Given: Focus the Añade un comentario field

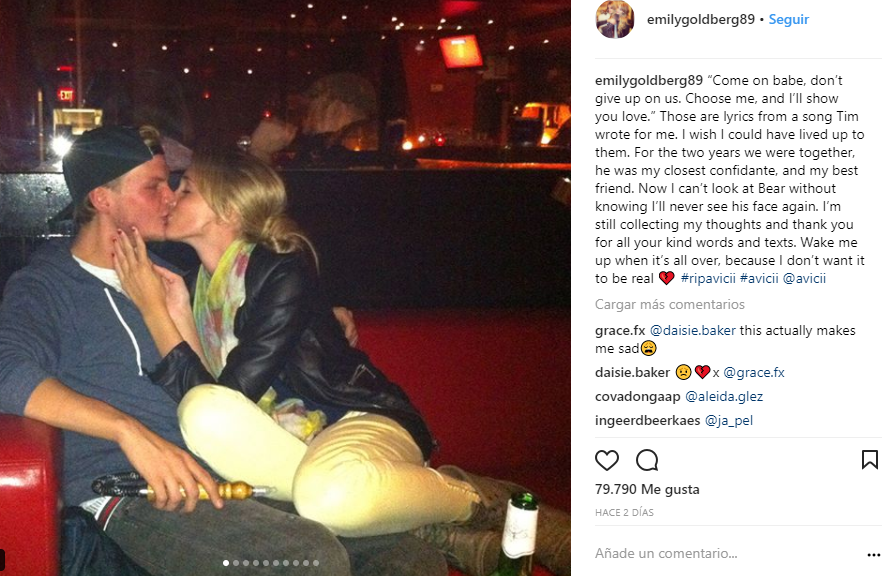Looking at the screenshot, I should [x=725, y=553].
